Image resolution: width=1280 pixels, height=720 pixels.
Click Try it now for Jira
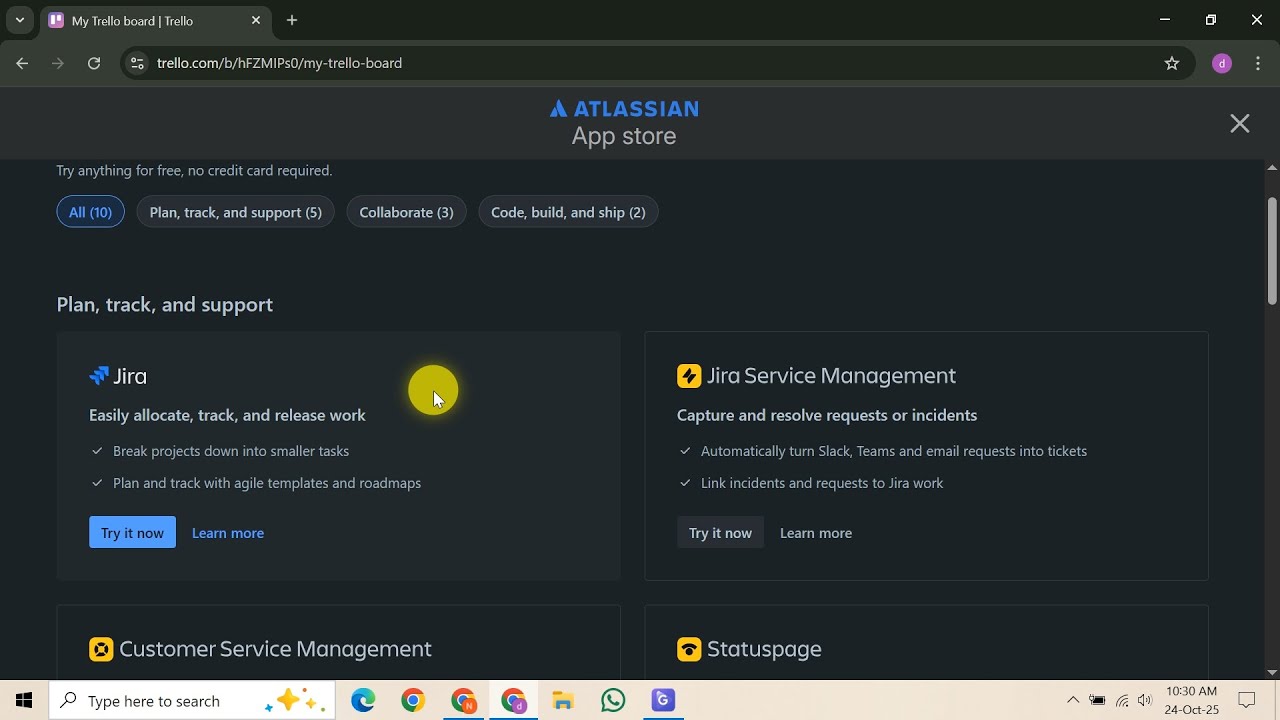click(x=132, y=532)
